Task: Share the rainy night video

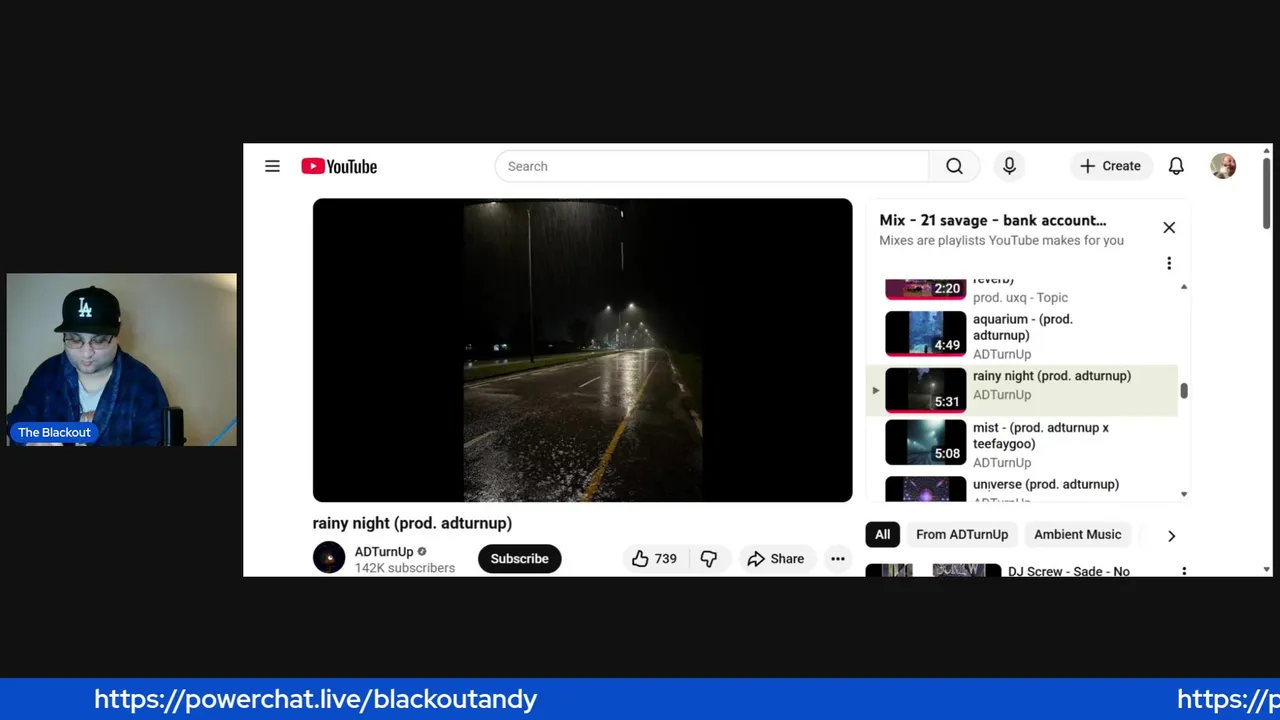Action: [x=775, y=559]
